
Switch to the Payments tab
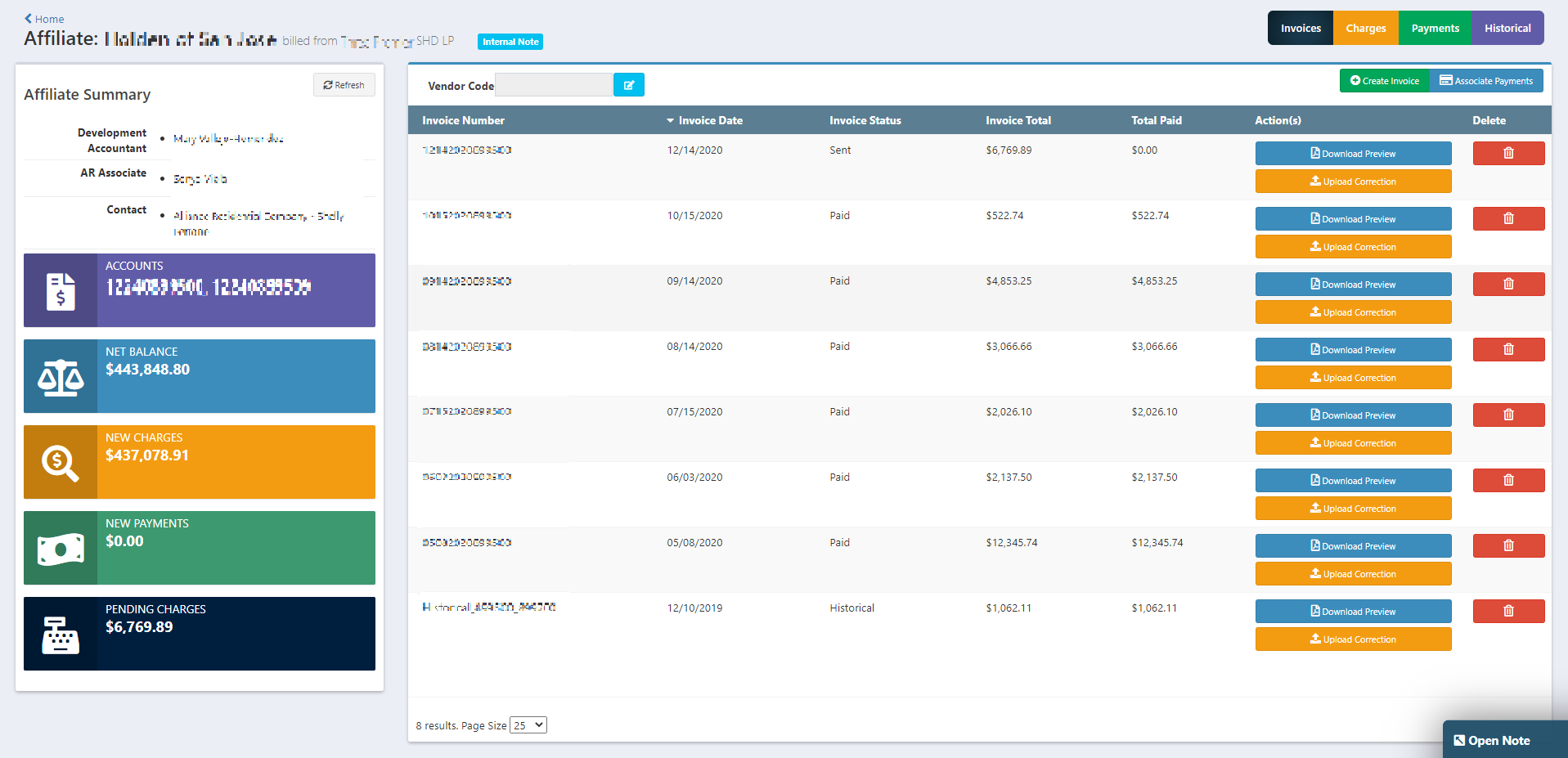pyautogui.click(x=1434, y=27)
